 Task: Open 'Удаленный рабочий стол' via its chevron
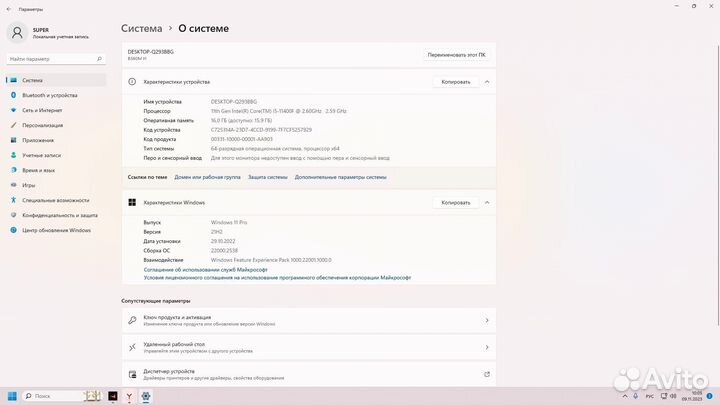click(487, 347)
